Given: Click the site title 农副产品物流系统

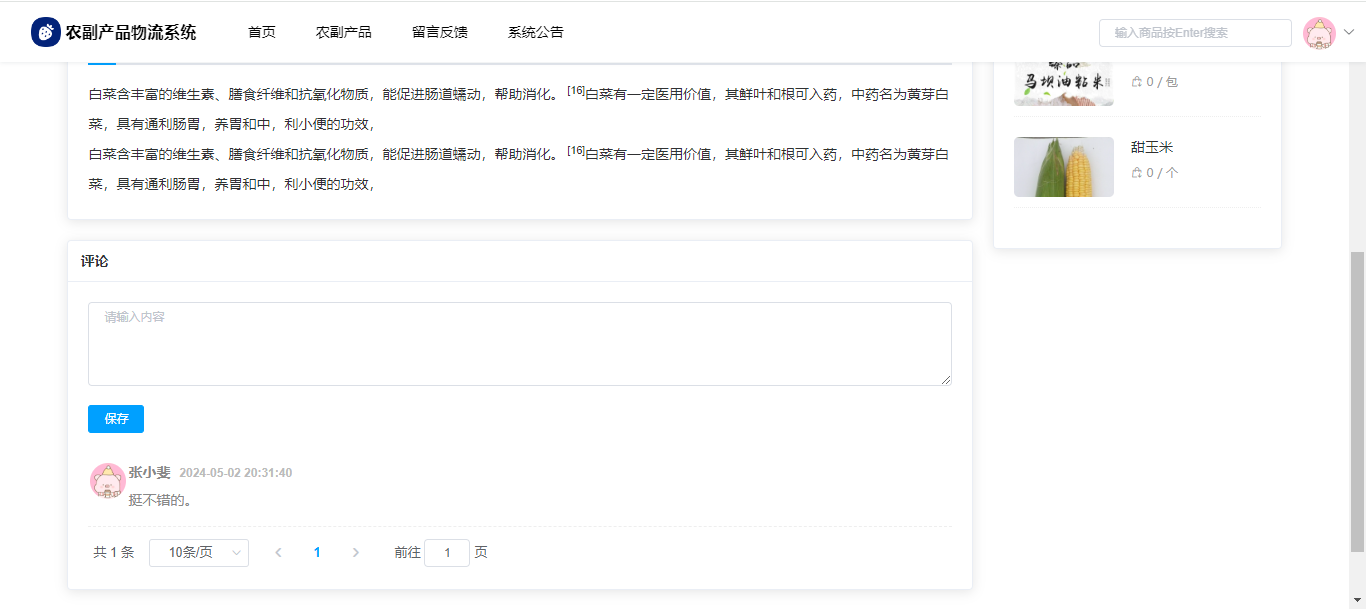Looking at the screenshot, I should click(131, 32).
